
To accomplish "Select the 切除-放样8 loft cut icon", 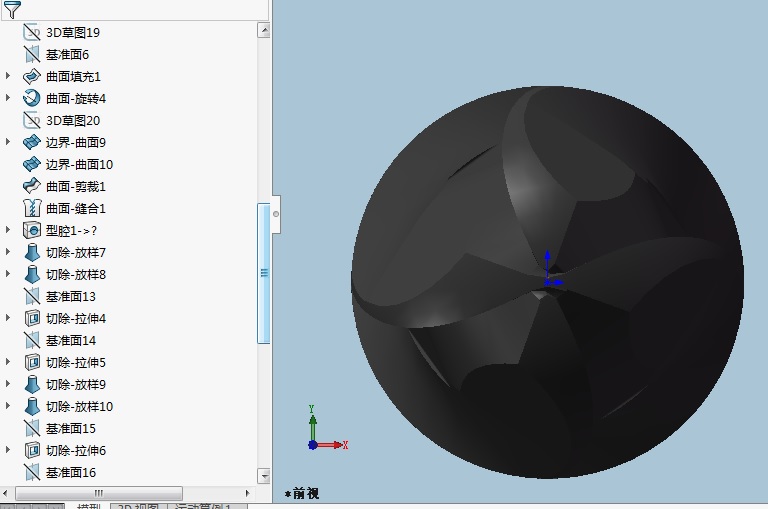I will [32, 274].
